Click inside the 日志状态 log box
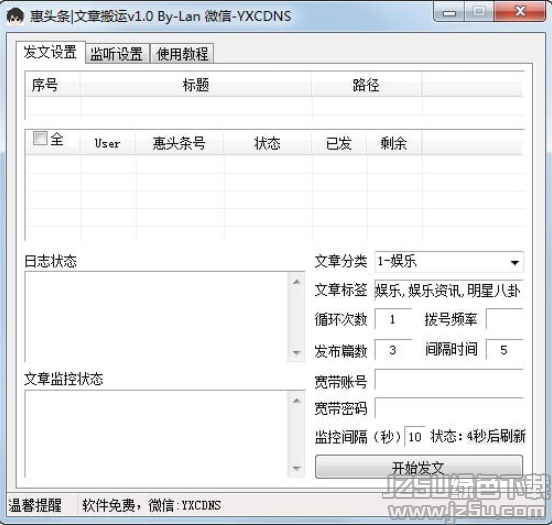This screenshot has height=525, width=552. [x=157, y=317]
